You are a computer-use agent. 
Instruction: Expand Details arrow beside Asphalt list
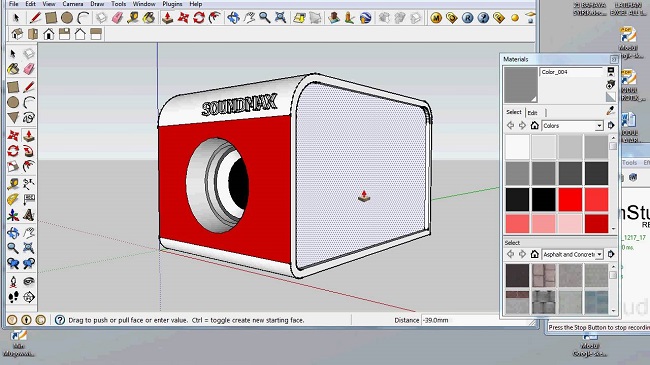click(x=611, y=254)
